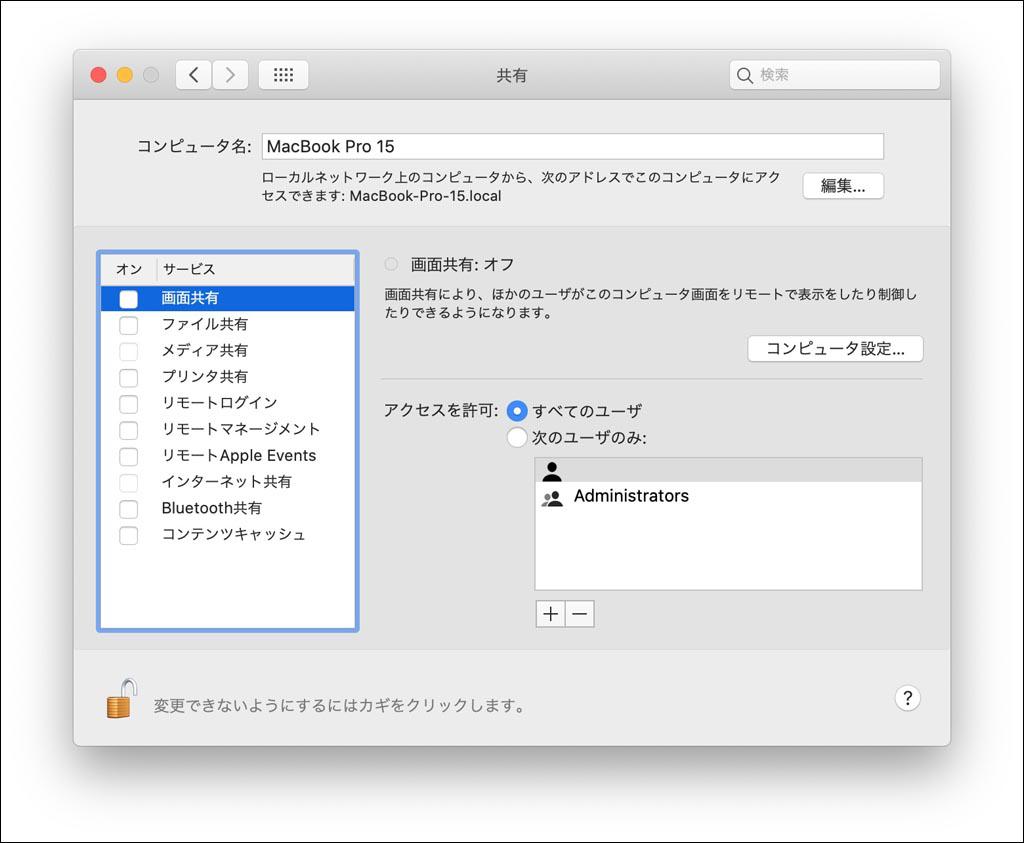Viewport: 1024px width, 843px height.
Task: Select Bluetooth共有 service row
Action: tap(227, 508)
